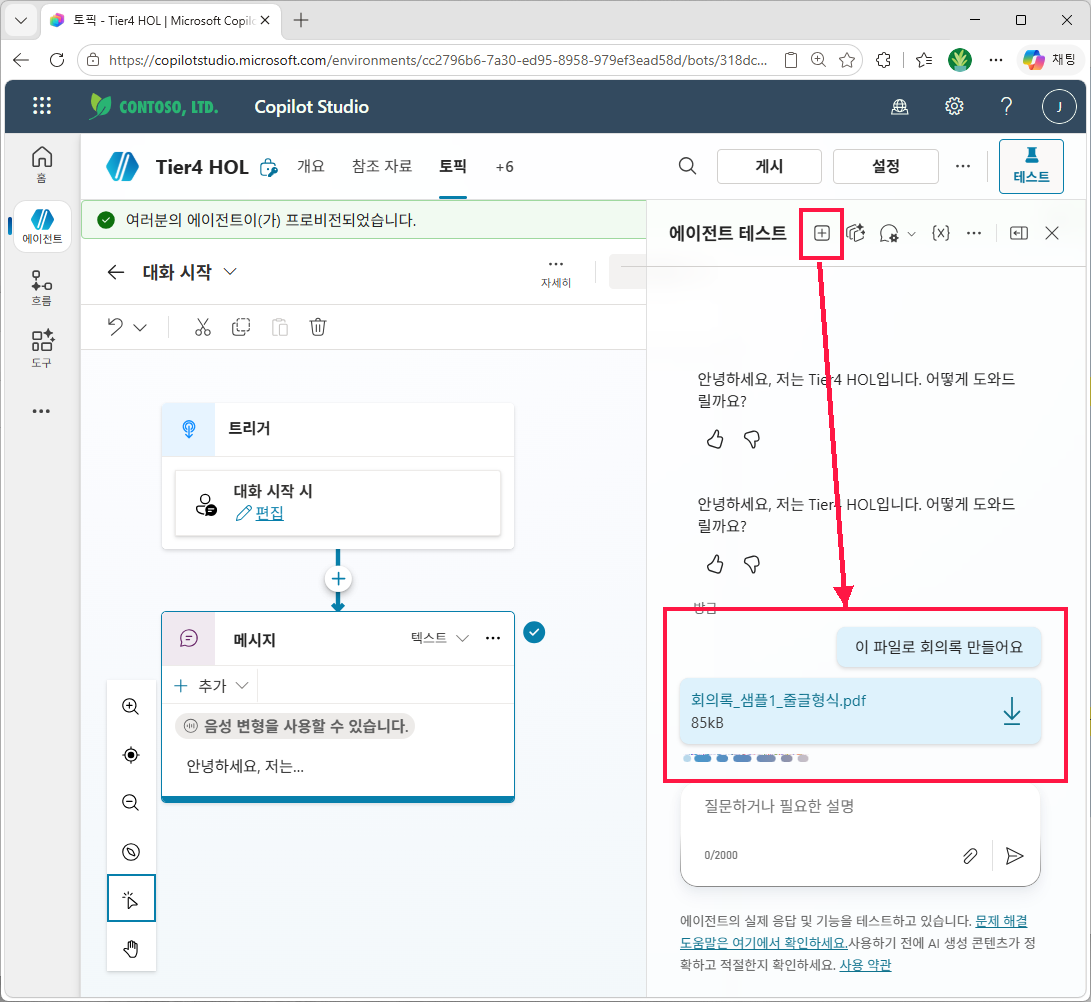The height and width of the screenshot is (1002, 1091).
Task: Click the paste clipboard icon in canvas toolbar
Action: (x=280, y=327)
